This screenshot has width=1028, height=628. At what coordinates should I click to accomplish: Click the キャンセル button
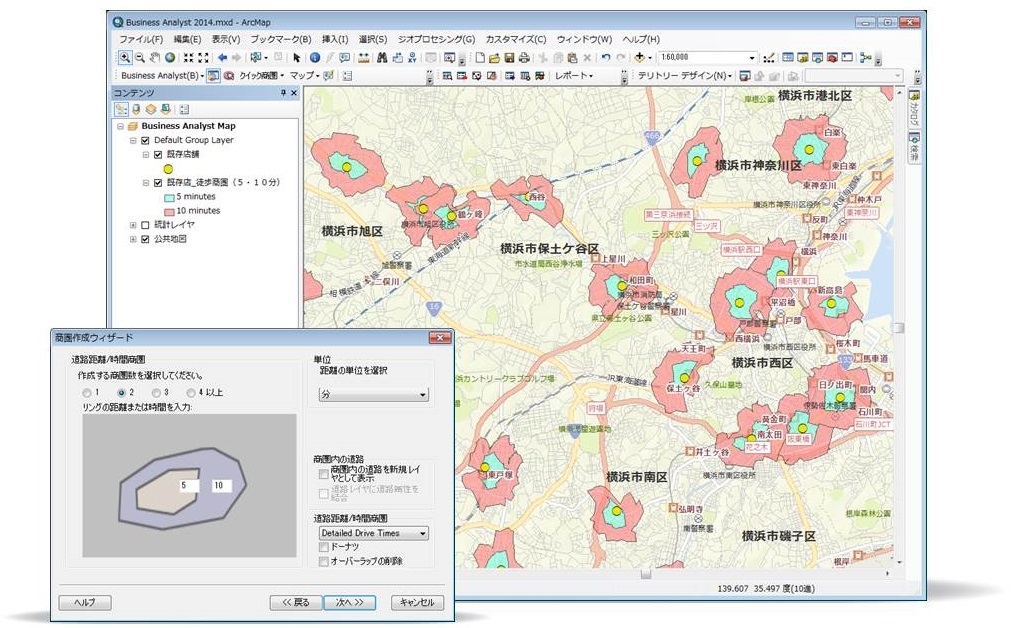tap(417, 602)
